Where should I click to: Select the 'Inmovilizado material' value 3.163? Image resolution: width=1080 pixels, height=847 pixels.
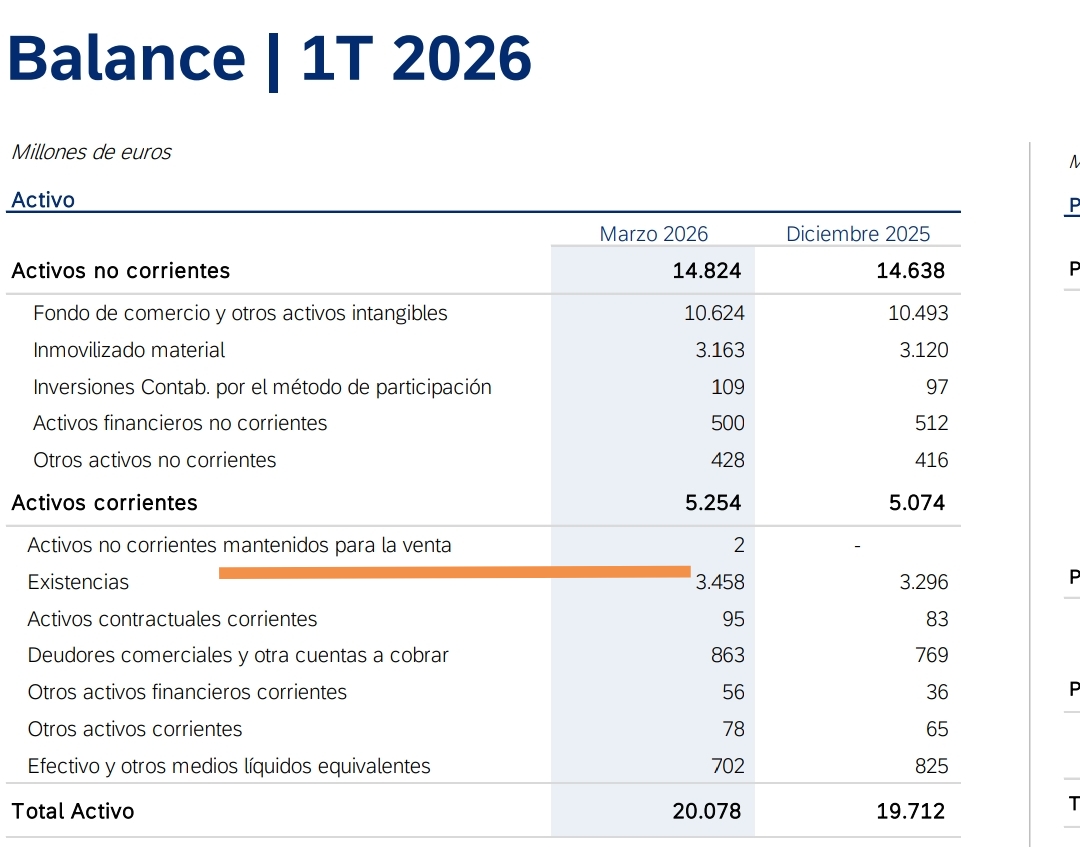[x=720, y=351]
